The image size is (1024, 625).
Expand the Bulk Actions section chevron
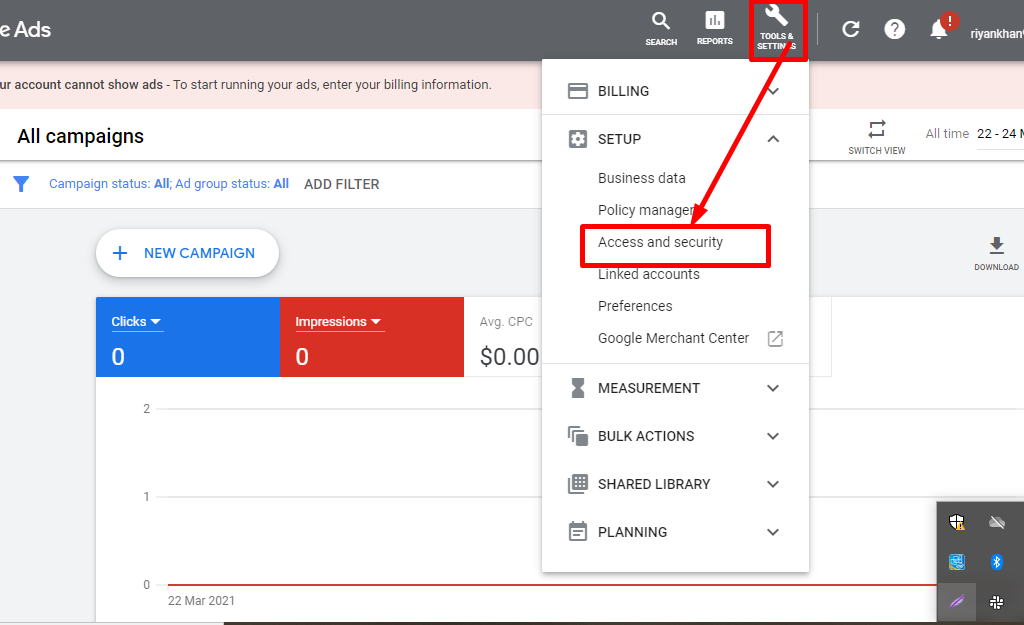coord(773,436)
